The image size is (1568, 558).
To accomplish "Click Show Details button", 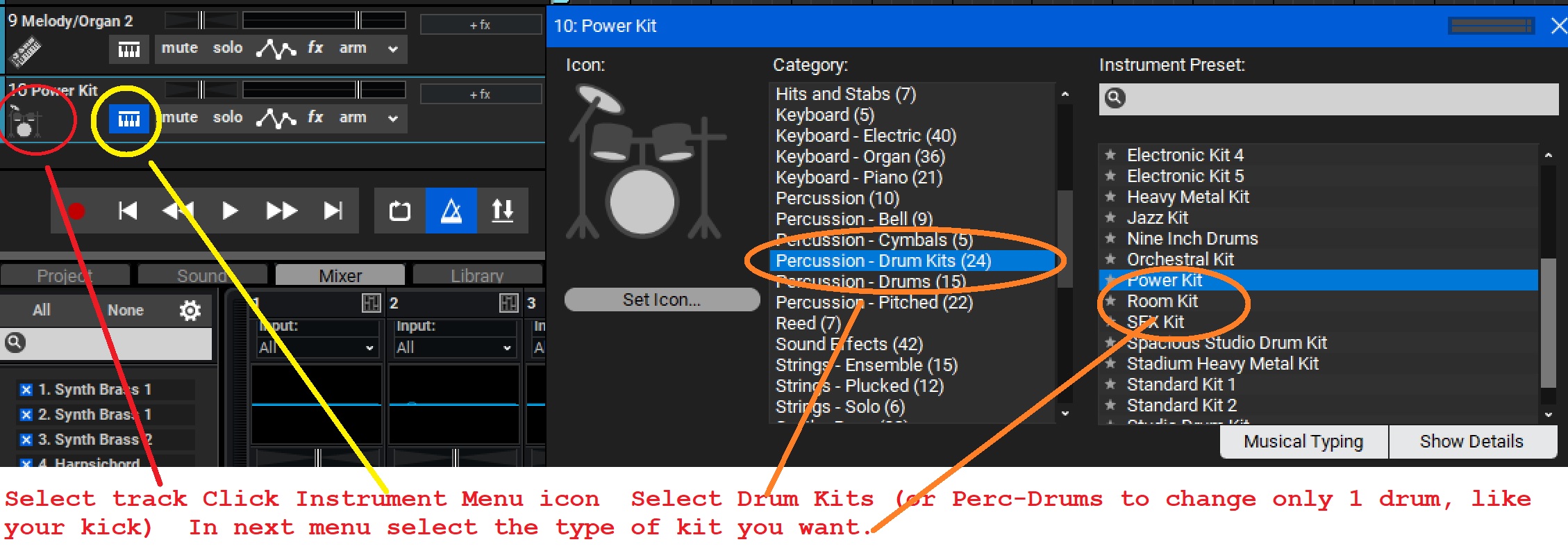I will pos(1471,442).
